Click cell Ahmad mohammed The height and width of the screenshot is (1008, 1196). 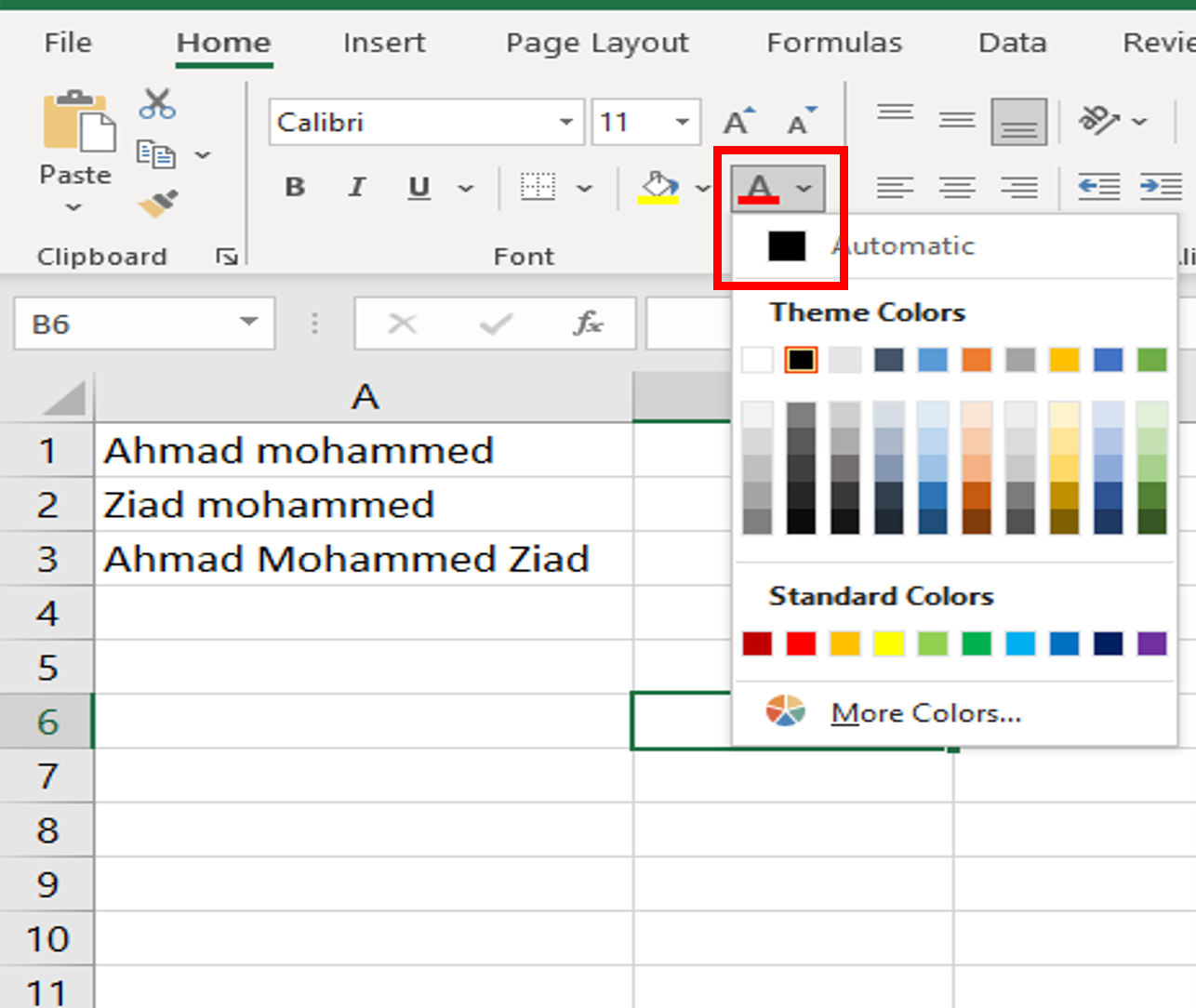[x=364, y=451]
